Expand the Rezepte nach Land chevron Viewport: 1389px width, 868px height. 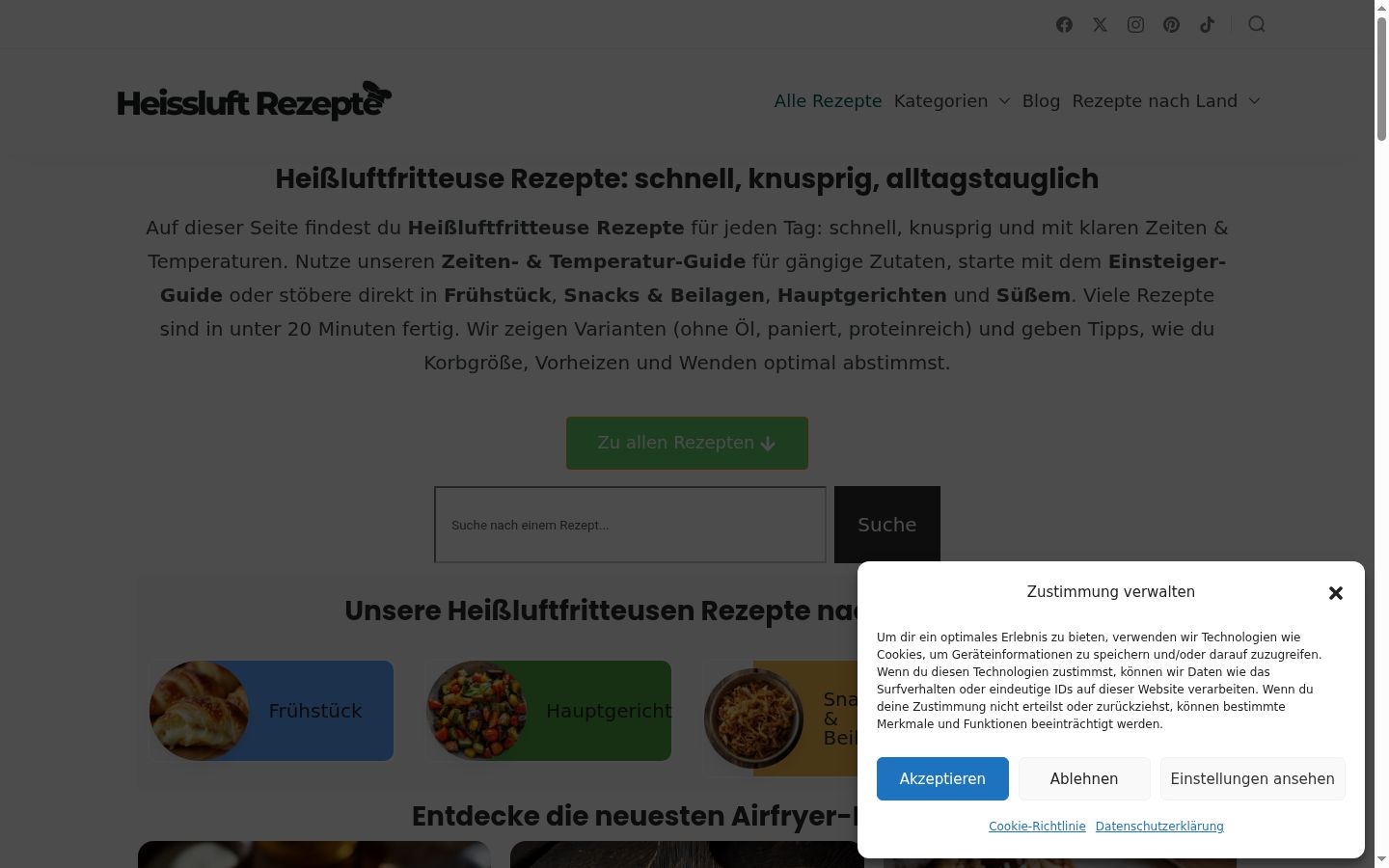(1254, 101)
